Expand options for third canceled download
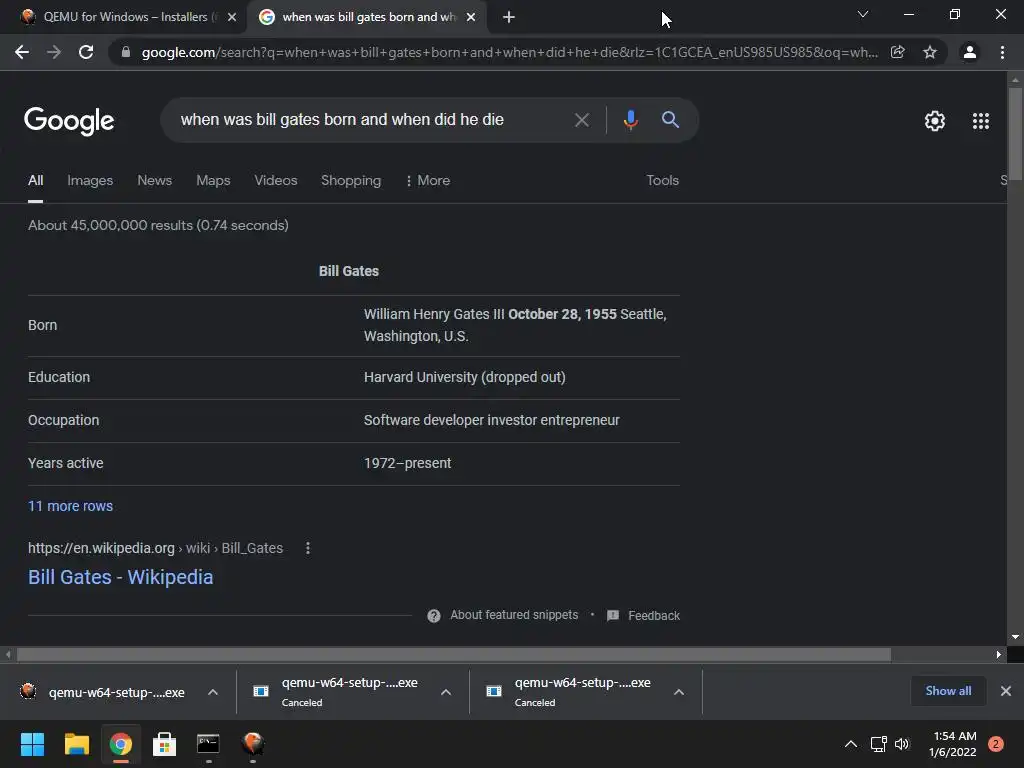The height and width of the screenshot is (768, 1024). (679, 692)
